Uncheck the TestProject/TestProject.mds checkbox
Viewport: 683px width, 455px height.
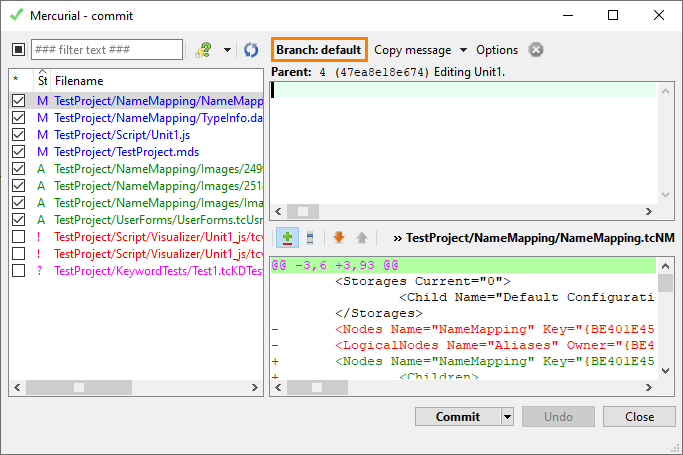click(x=18, y=152)
